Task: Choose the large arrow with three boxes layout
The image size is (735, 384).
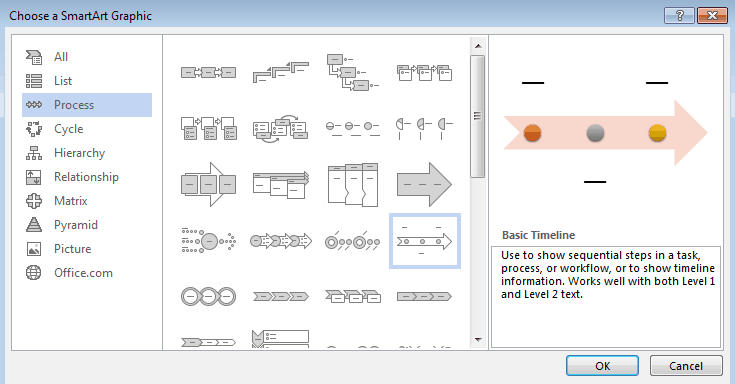Action: click(x=209, y=185)
